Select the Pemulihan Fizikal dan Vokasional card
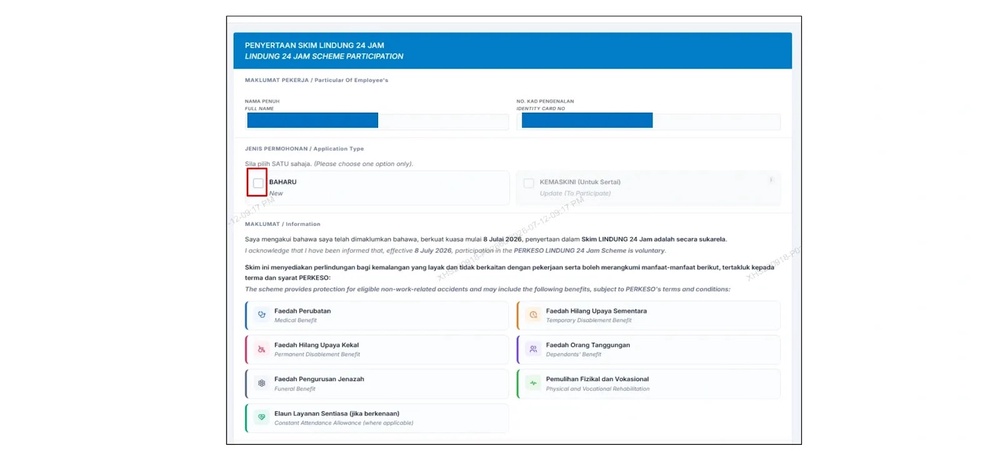The width and height of the screenshot is (1000, 453). tap(649, 383)
